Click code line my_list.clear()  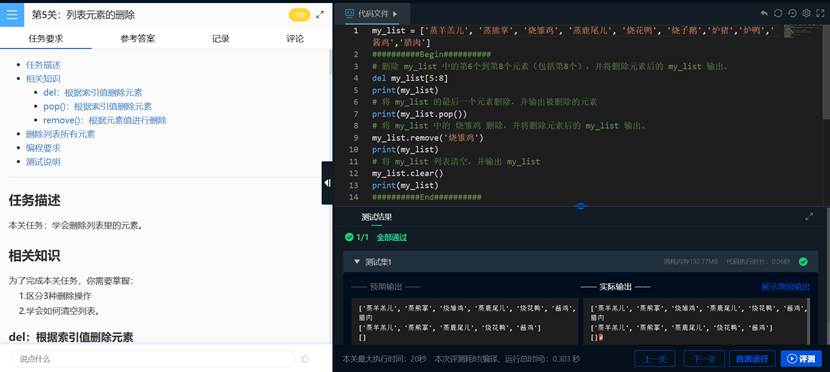pos(408,173)
